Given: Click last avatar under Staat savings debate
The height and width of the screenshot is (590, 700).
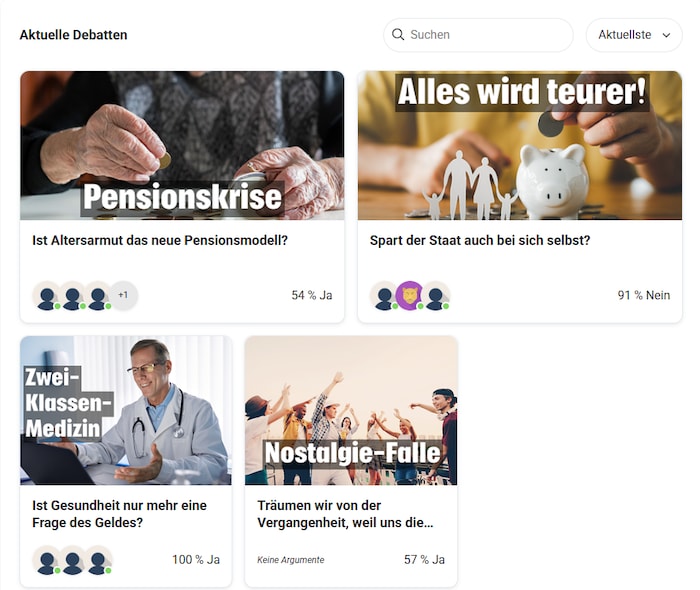Looking at the screenshot, I should (435, 295).
